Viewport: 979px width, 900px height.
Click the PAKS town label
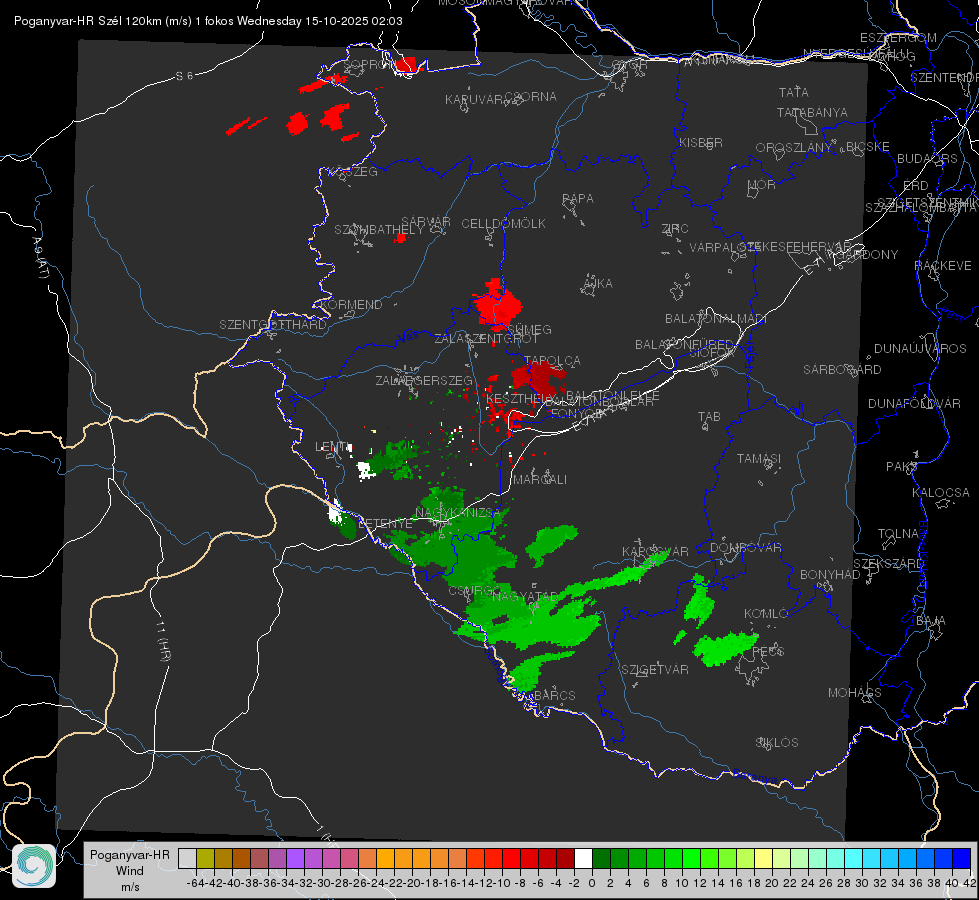tap(902, 466)
